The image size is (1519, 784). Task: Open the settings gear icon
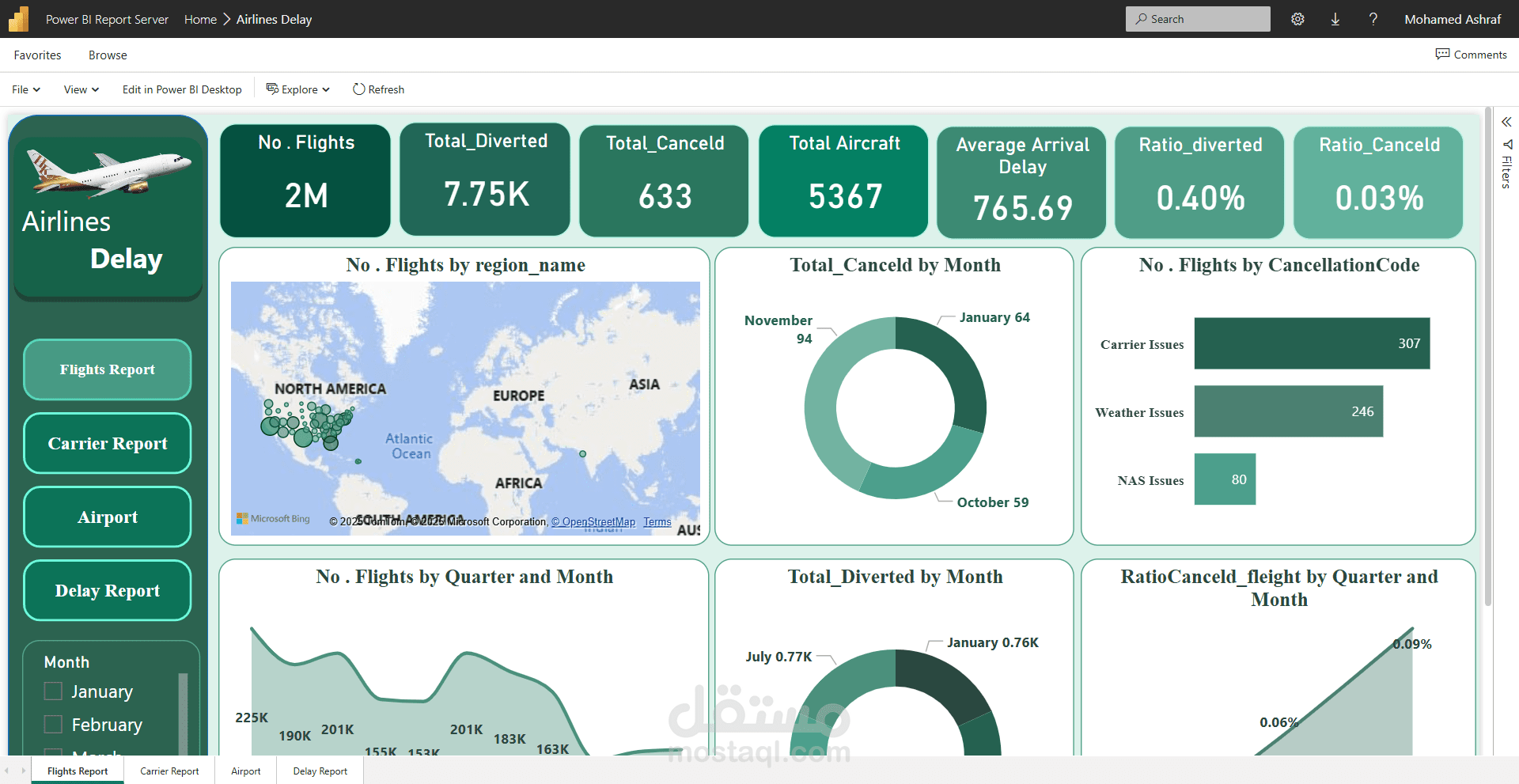[x=1297, y=19]
